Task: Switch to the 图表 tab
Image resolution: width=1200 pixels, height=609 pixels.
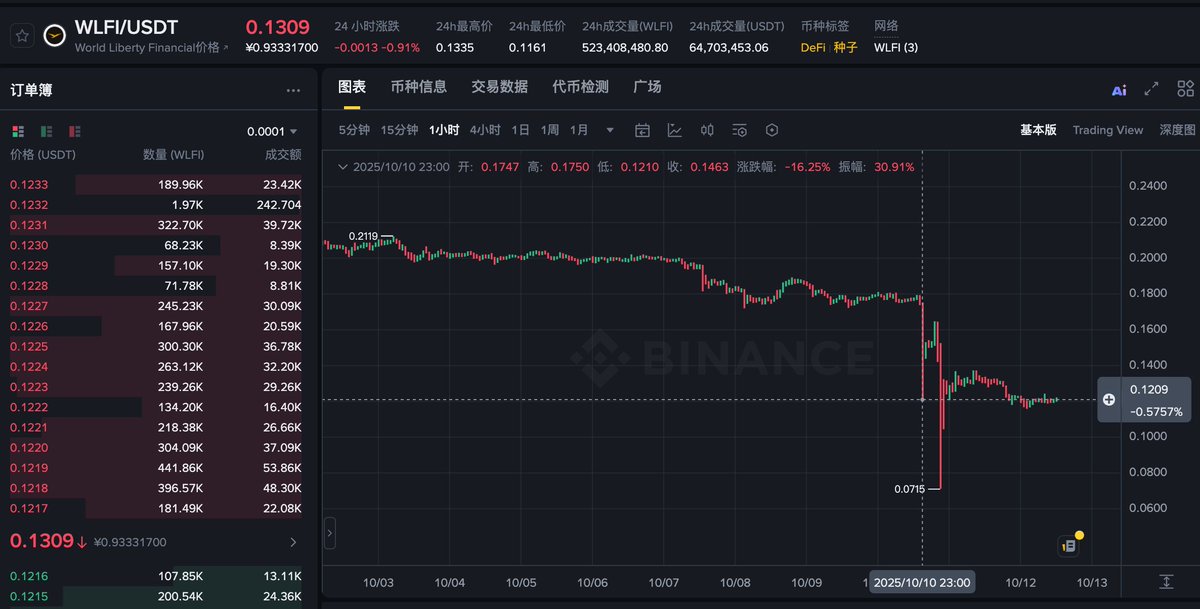Action: 352,87
